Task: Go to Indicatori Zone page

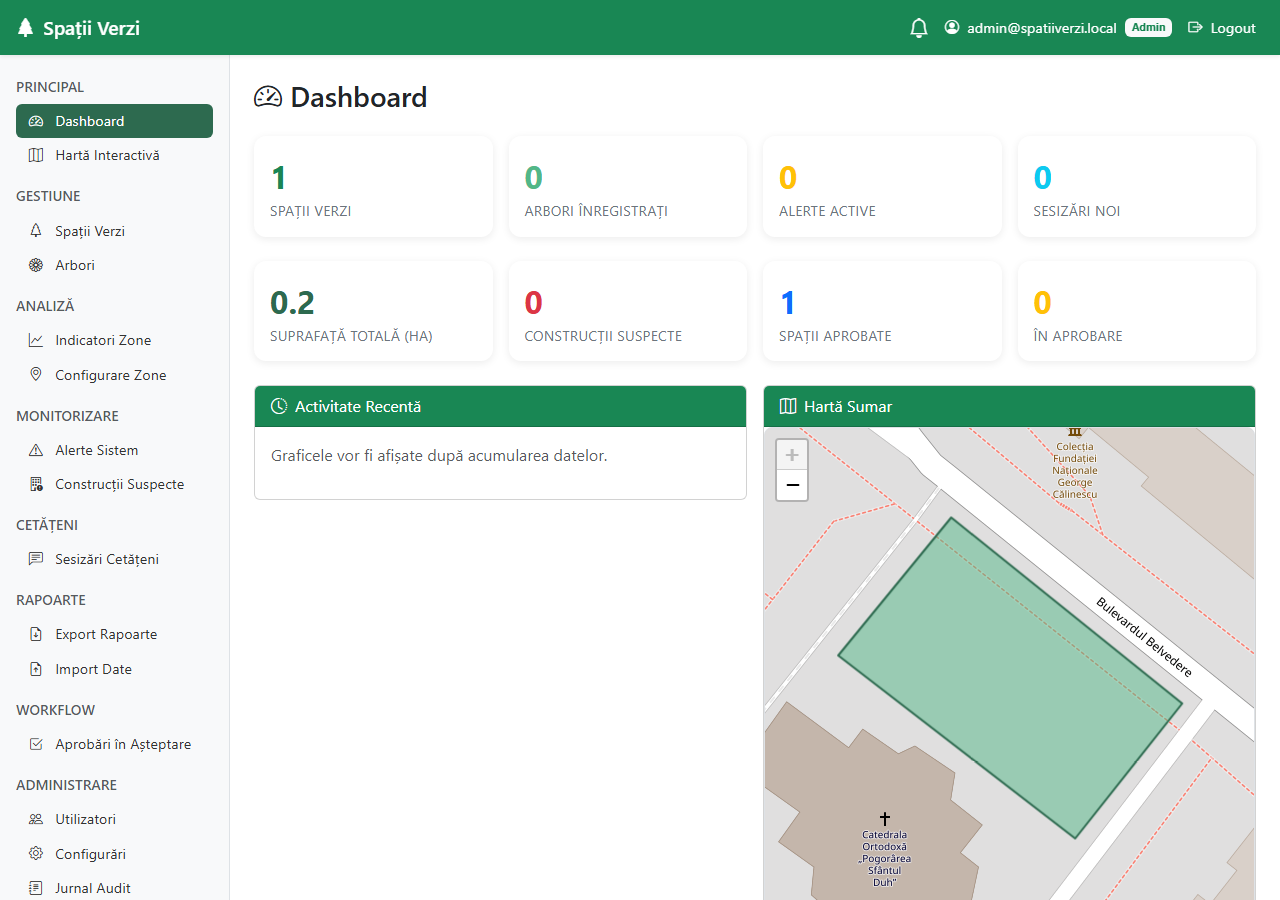Action: point(114,340)
